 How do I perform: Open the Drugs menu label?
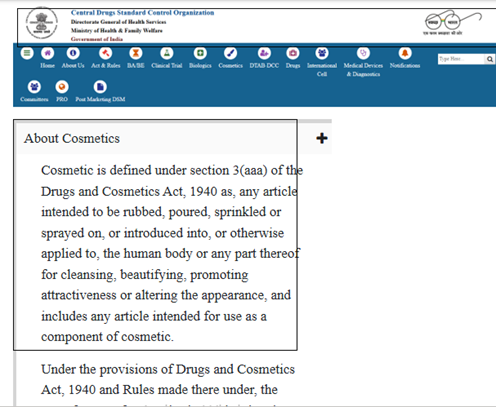293,65
